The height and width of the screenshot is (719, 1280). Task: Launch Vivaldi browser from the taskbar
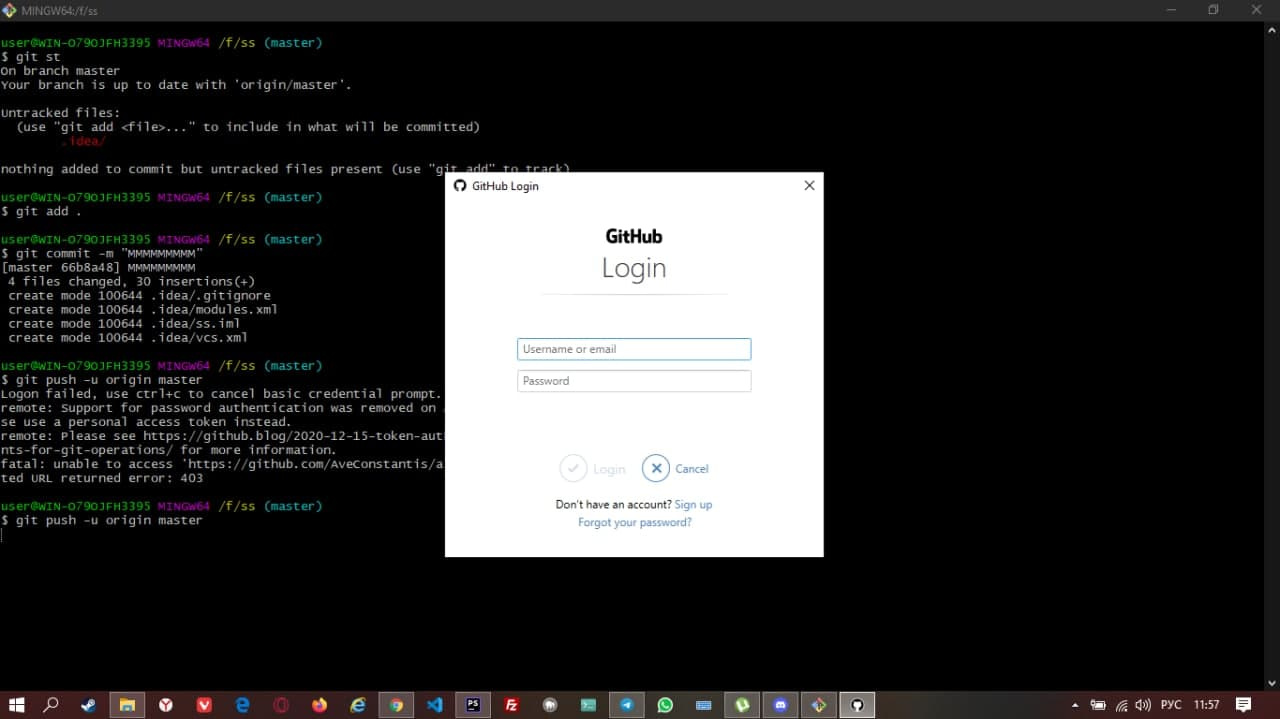204,705
